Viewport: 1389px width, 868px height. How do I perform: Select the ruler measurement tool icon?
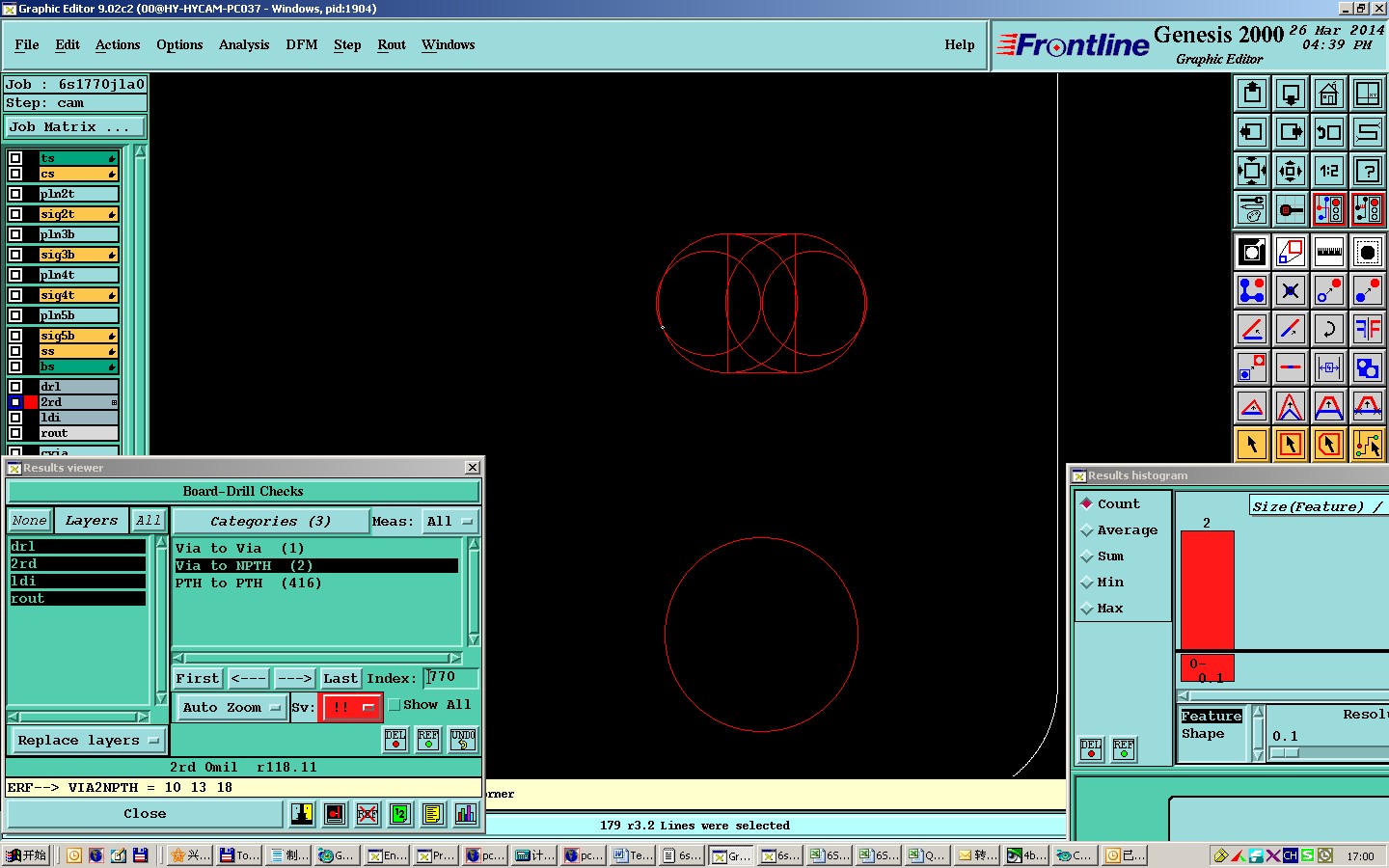[1328, 252]
